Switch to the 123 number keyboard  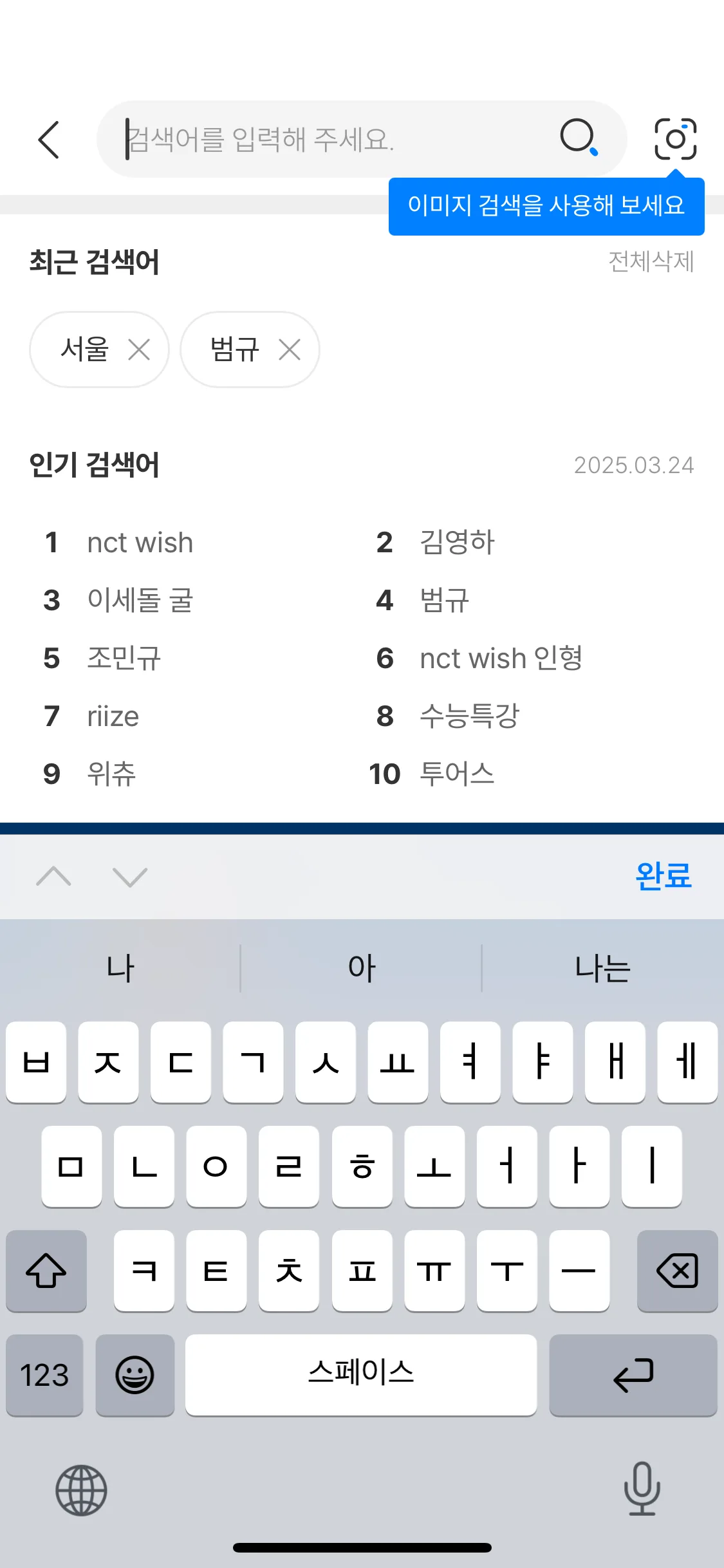point(44,1375)
